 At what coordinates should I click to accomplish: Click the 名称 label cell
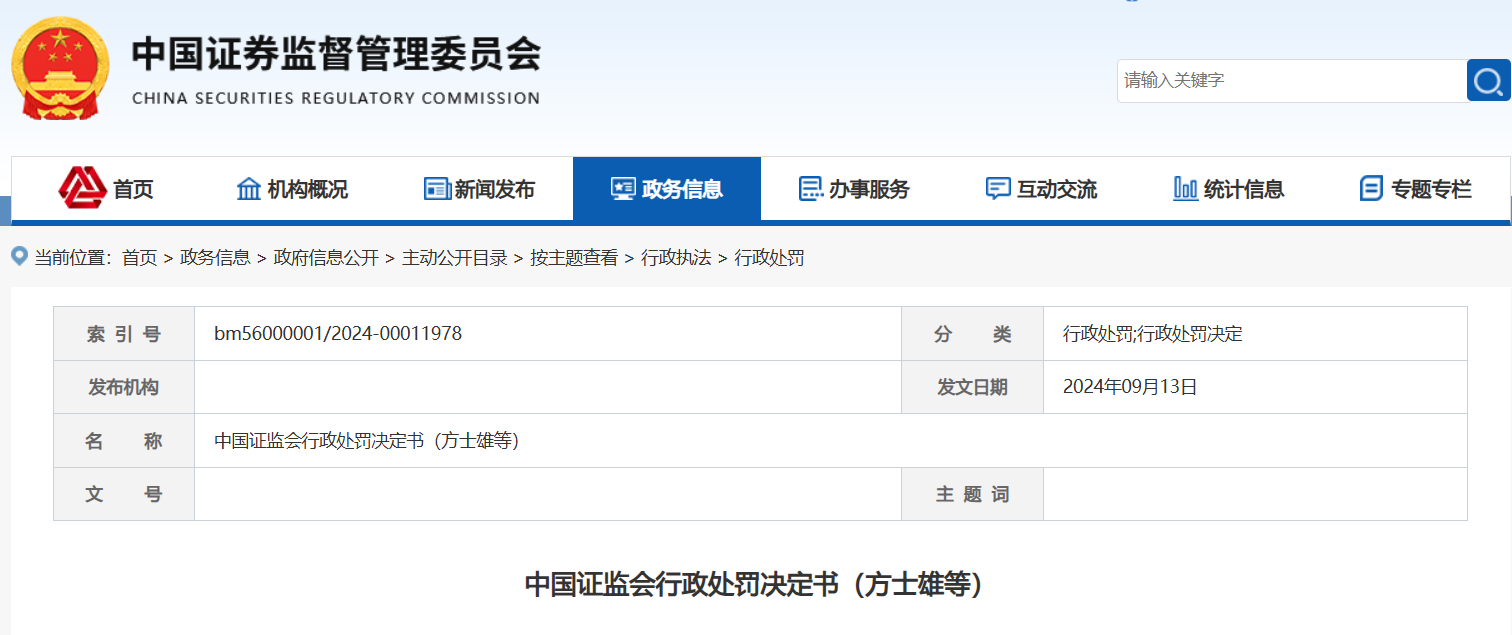click(x=124, y=441)
